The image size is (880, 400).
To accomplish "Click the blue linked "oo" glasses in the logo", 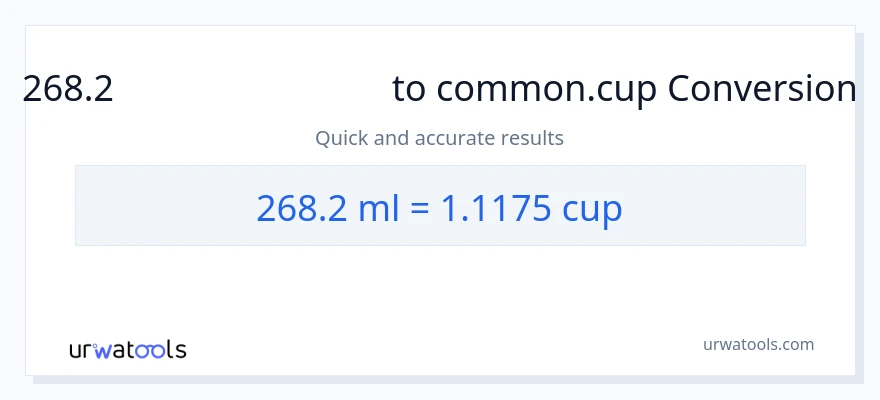I will click(x=153, y=350).
